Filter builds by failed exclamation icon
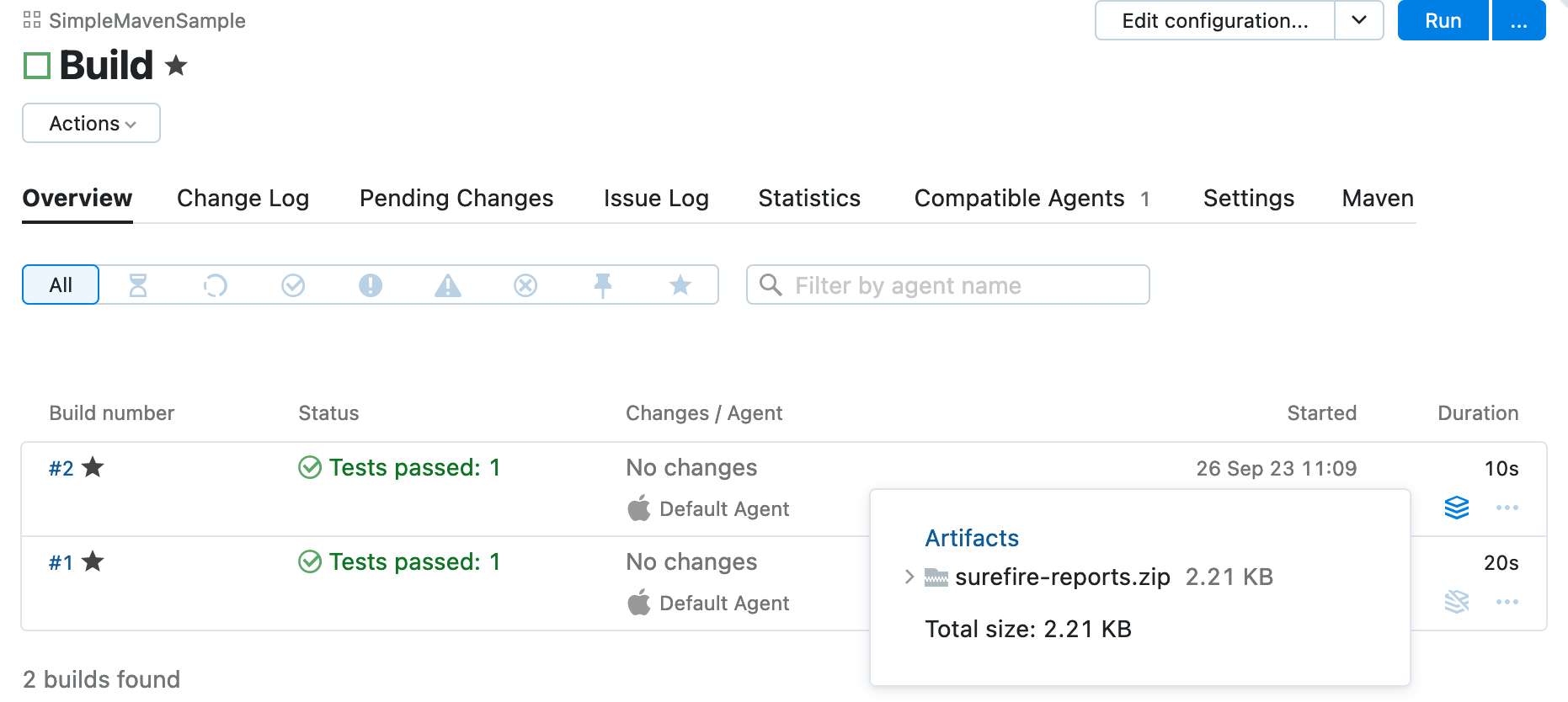Image resolution: width=1568 pixels, height=702 pixels. 371,285
